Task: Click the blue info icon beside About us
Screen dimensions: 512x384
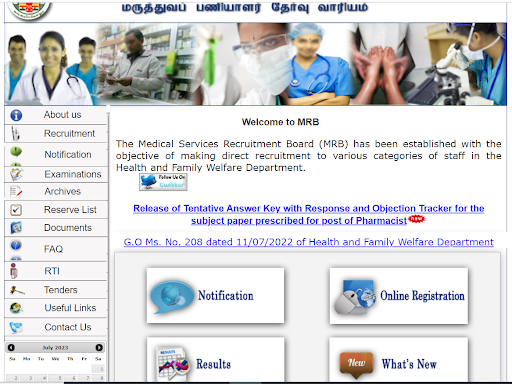Action: (x=16, y=115)
